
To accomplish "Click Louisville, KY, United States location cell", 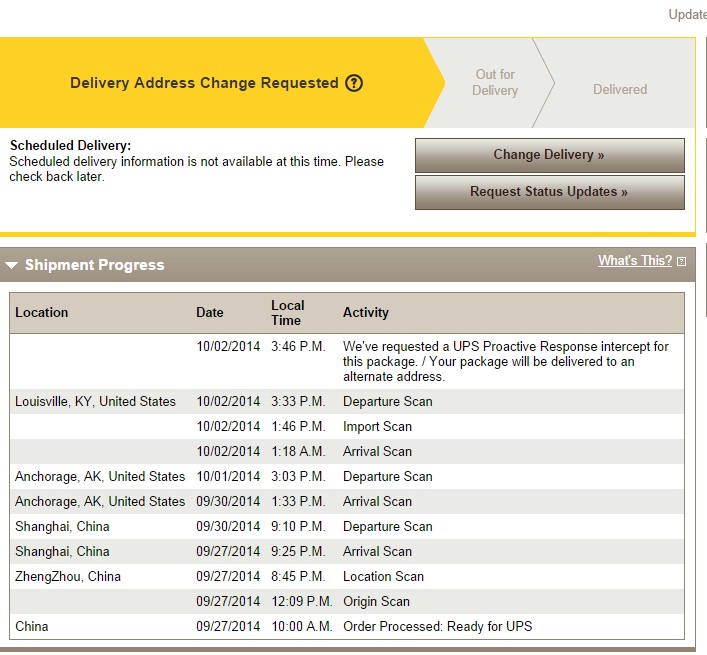I will pyautogui.click(x=95, y=402).
